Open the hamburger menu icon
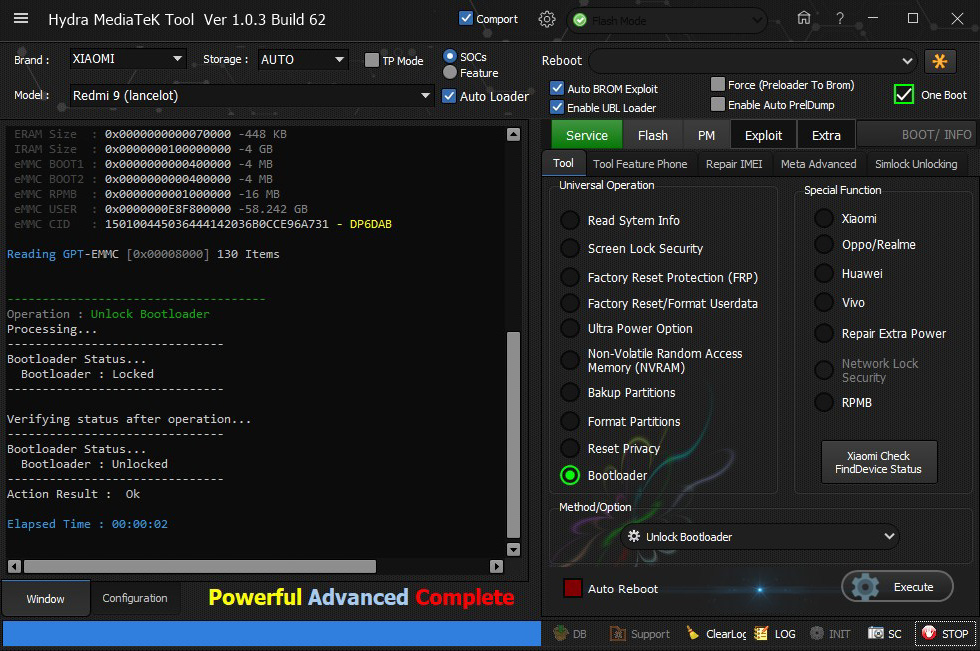980x651 pixels. point(20,19)
